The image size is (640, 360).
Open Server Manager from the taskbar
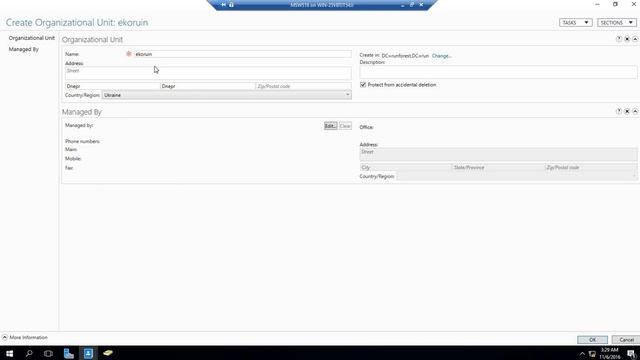tap(69, 353)
